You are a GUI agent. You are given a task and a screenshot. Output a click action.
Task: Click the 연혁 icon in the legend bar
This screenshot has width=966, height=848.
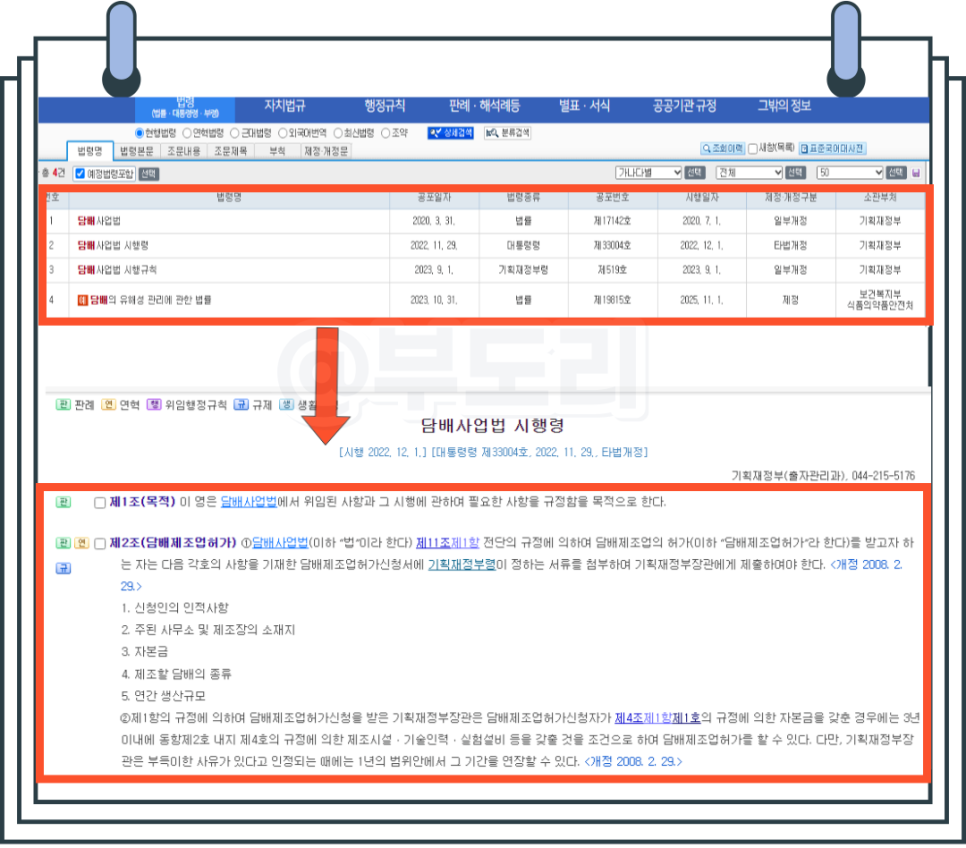tap(108, 404)
